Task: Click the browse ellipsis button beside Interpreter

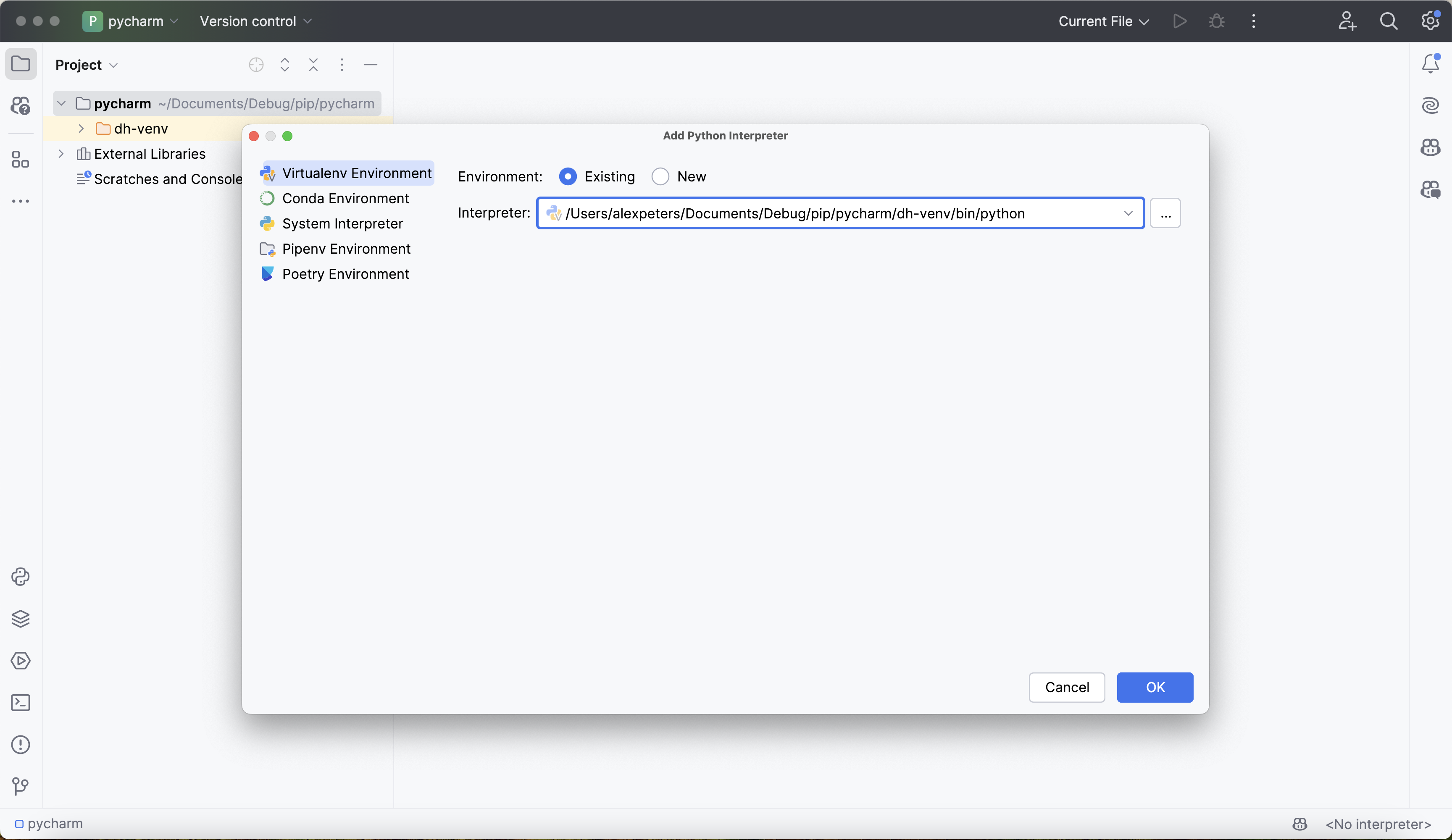Action: (1165, 213)
